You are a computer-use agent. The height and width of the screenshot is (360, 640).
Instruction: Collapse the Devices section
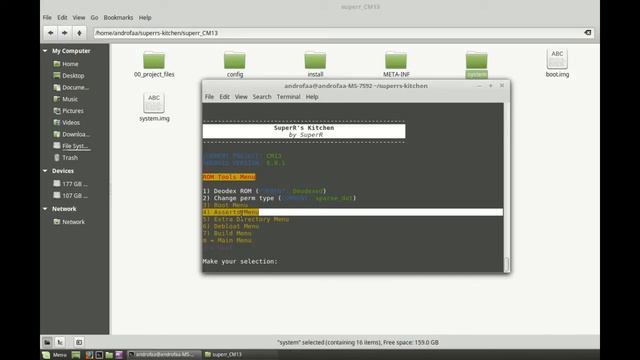tap(45, 171)
